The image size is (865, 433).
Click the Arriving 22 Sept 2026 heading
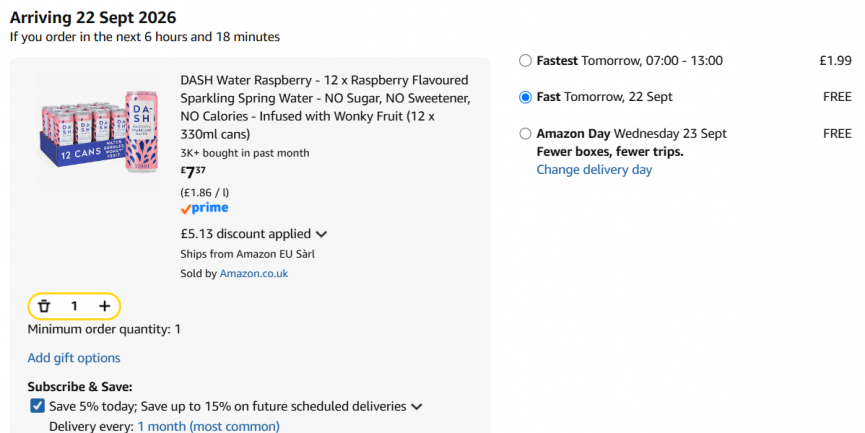(93, 18)
